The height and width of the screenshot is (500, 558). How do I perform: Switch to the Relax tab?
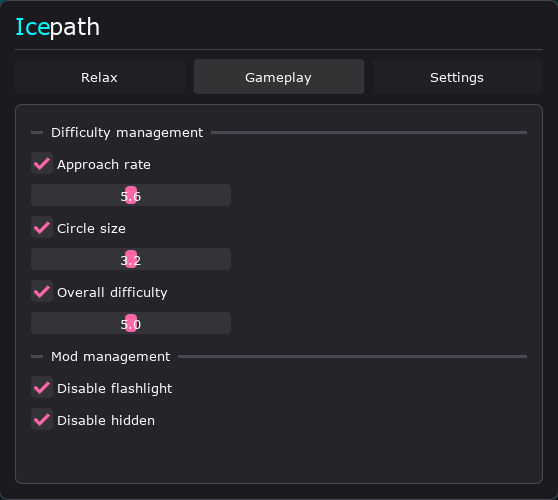click(100, 77)
